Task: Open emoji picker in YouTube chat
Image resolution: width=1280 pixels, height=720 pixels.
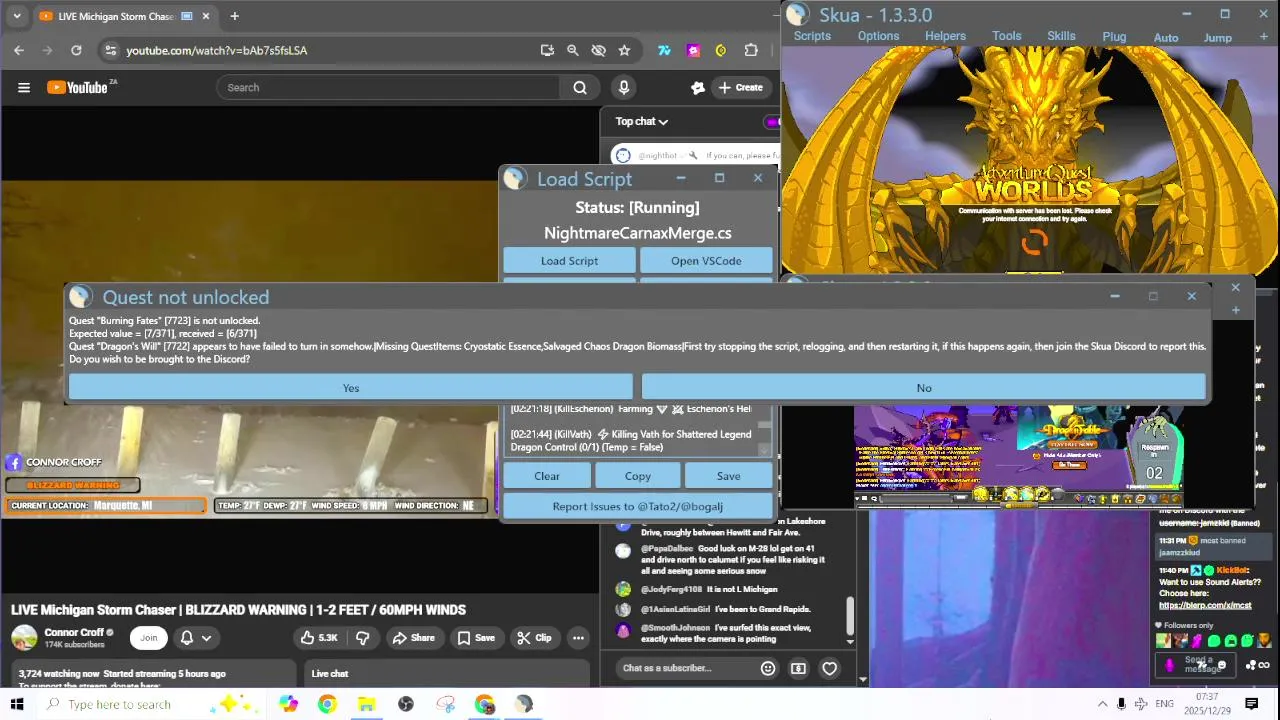Action: (x=768, y=668)
